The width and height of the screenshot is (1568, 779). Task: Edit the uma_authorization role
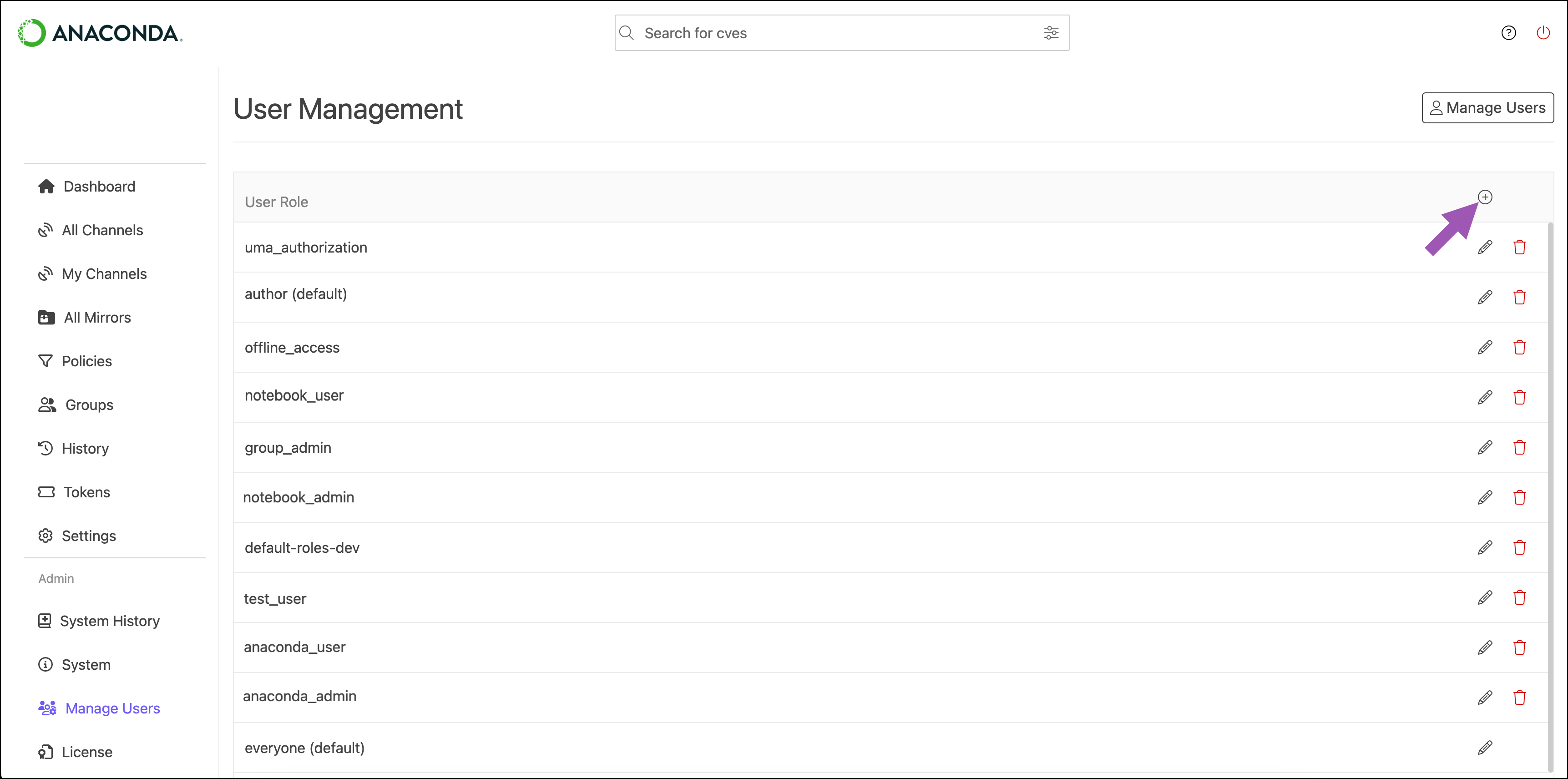click(x=1485, y=247)
